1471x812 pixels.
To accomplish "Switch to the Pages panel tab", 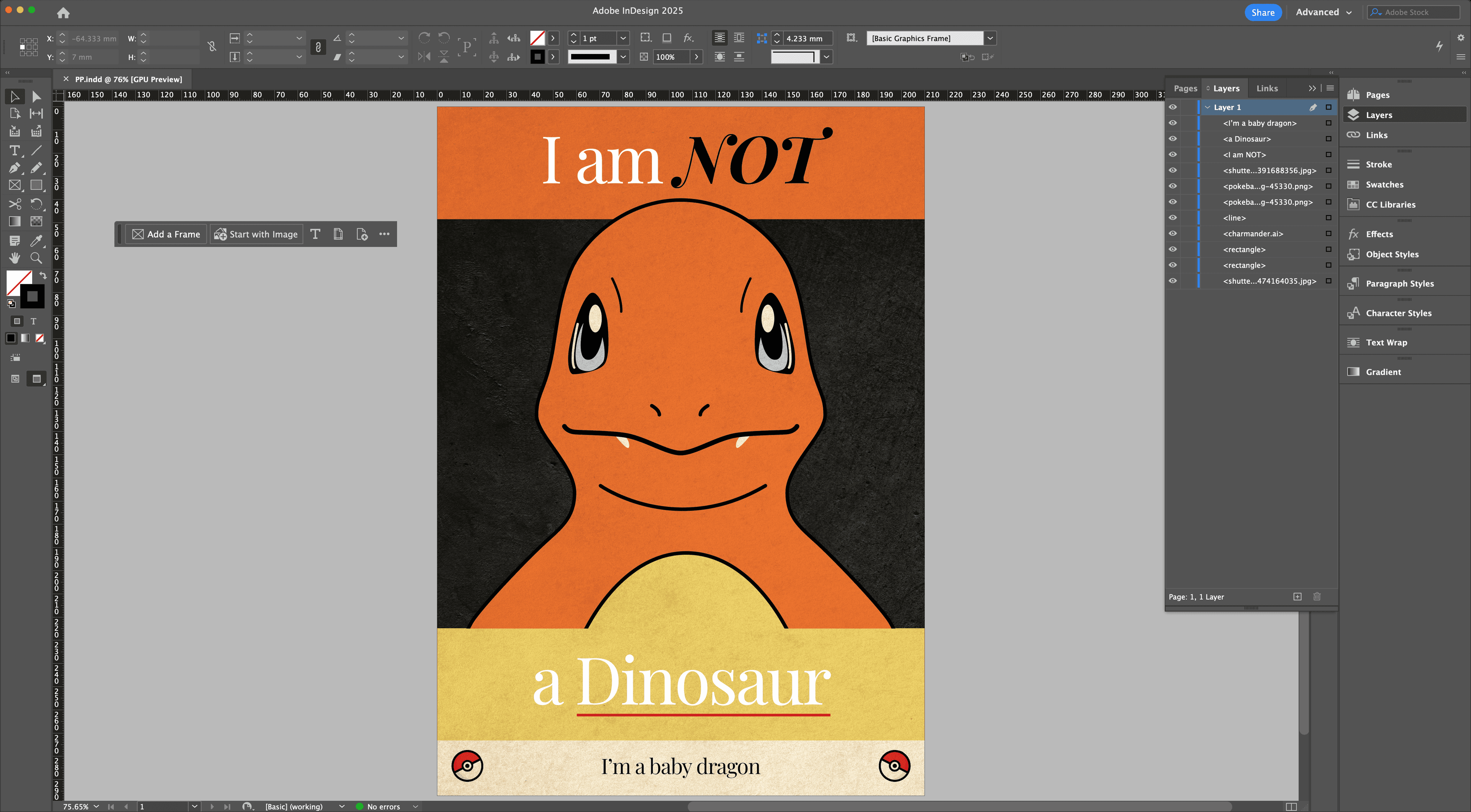I will 1185,88.
